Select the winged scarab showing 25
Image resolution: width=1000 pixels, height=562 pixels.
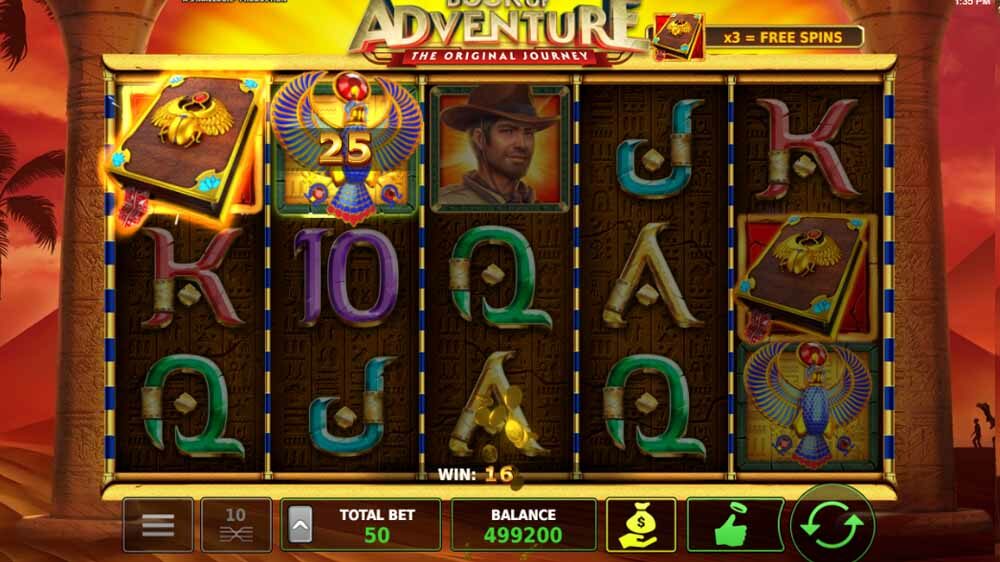point(346,148)
